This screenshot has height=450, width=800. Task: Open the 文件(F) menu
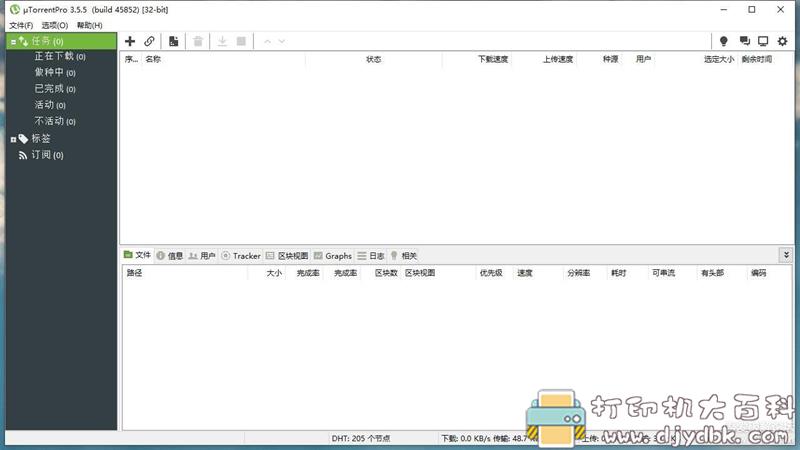pos(21,25)
